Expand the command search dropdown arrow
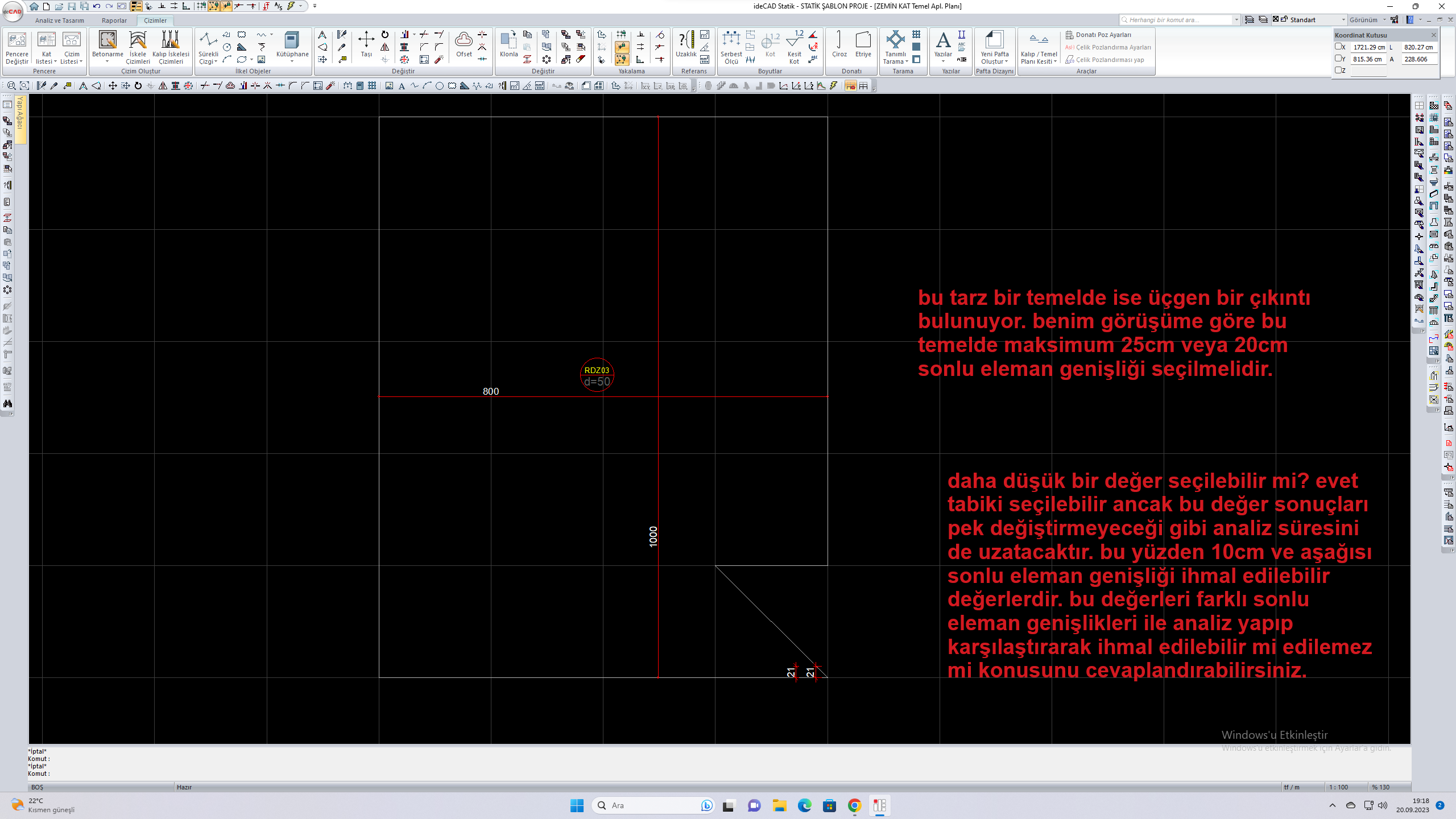Viewport: 1456px width, 819px height. coord(1236,20)
